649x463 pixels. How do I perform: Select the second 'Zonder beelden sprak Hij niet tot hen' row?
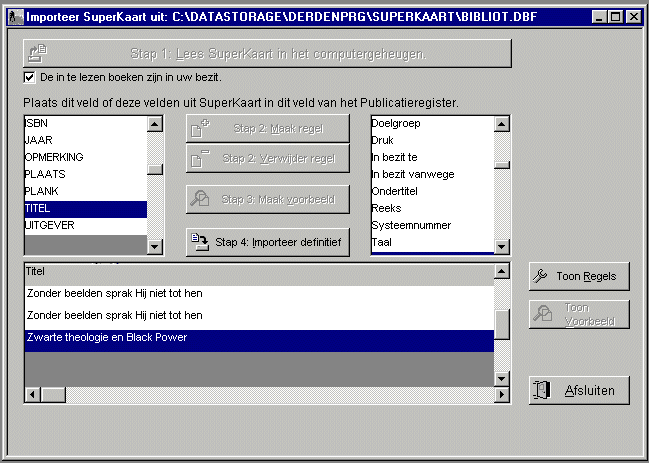pos(259,319)
